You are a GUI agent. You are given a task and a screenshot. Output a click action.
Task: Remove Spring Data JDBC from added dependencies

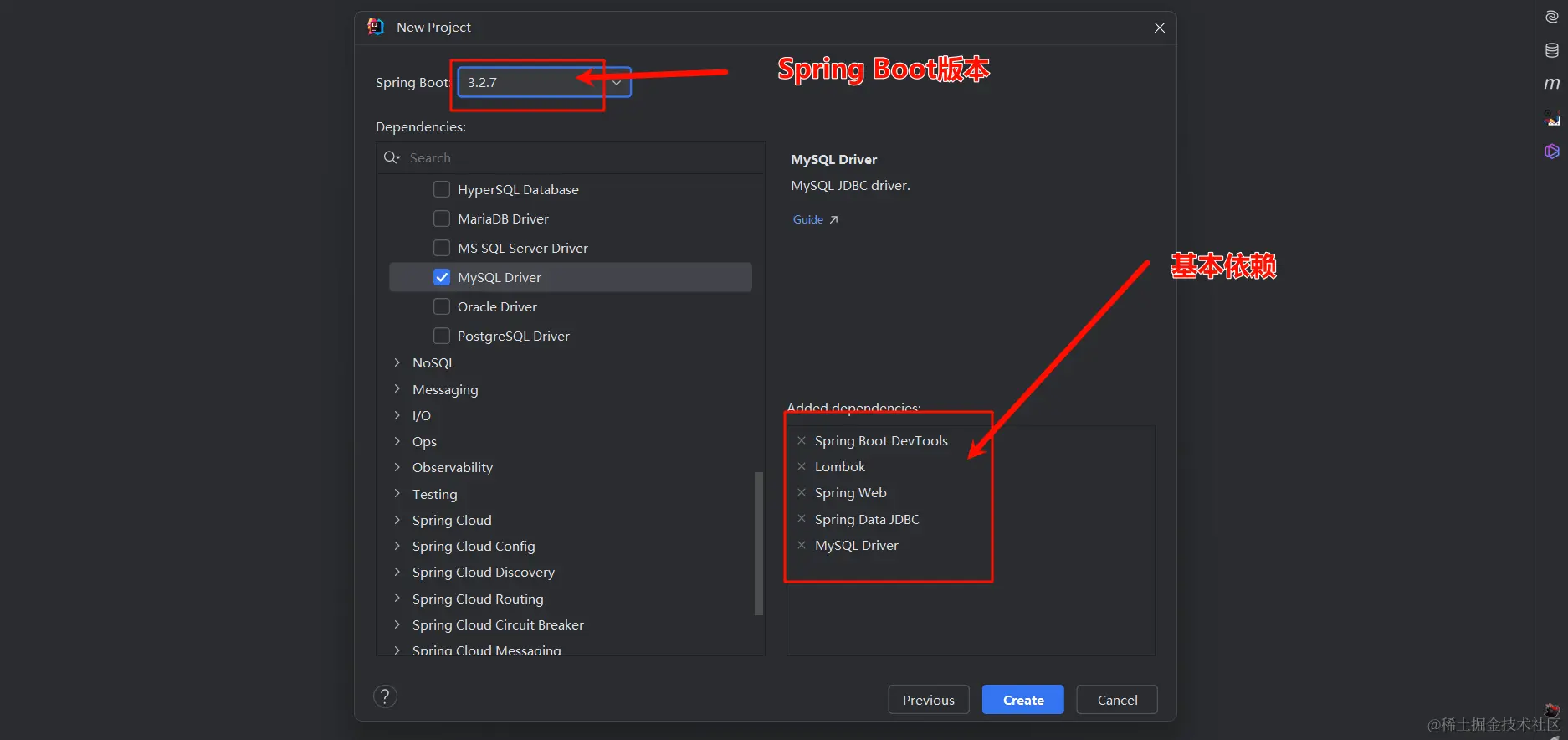(x=802, y=519)
